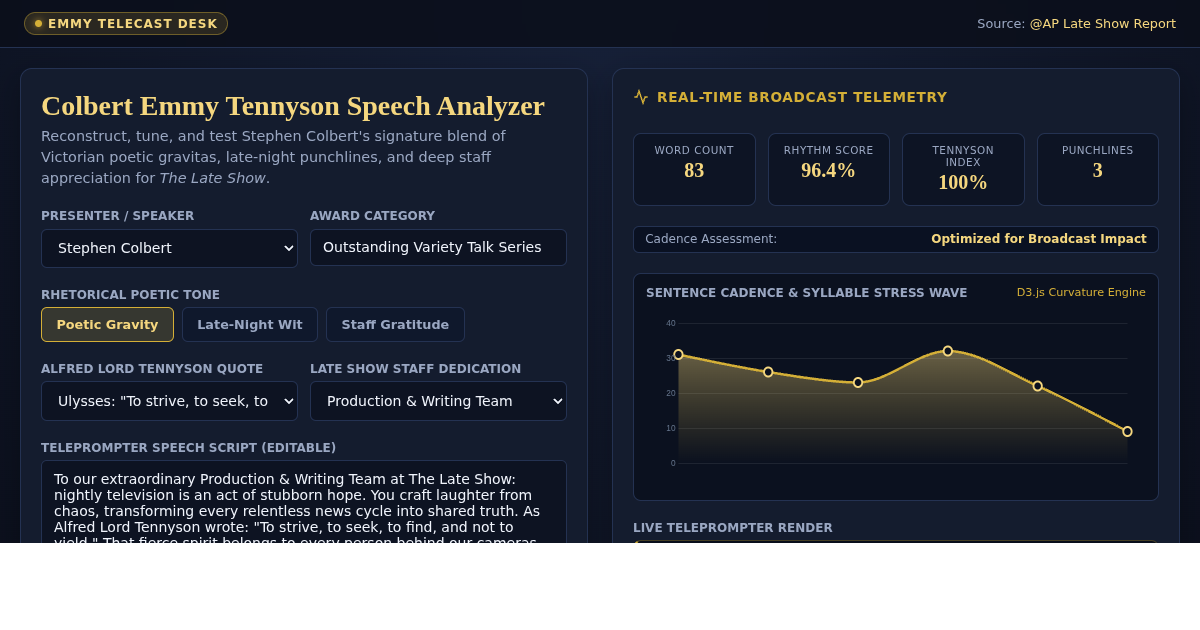Click into the teleprompter speech script textarea

(304, 502)
